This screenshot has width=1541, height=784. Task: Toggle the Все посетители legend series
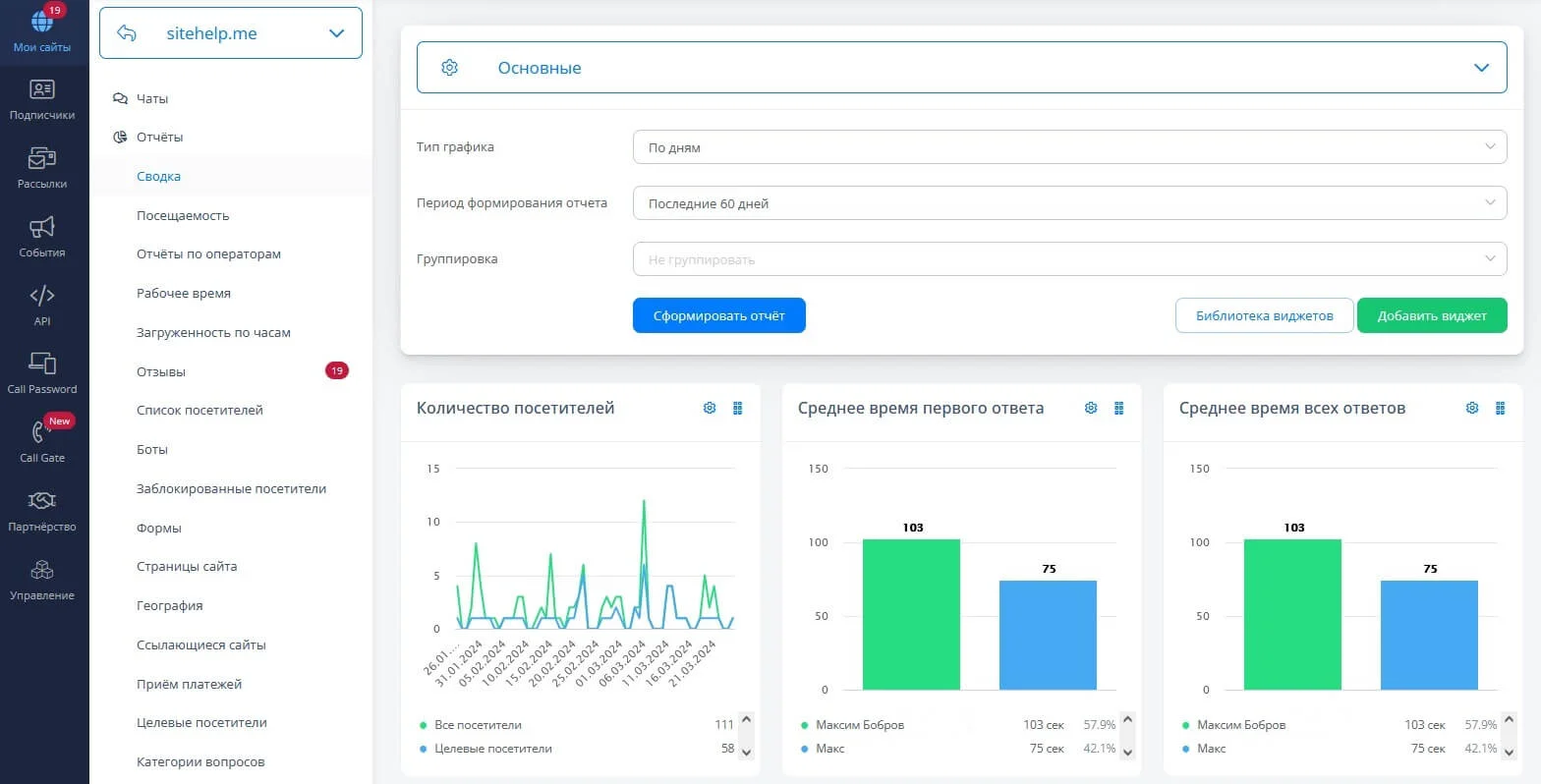pos(478,725)
